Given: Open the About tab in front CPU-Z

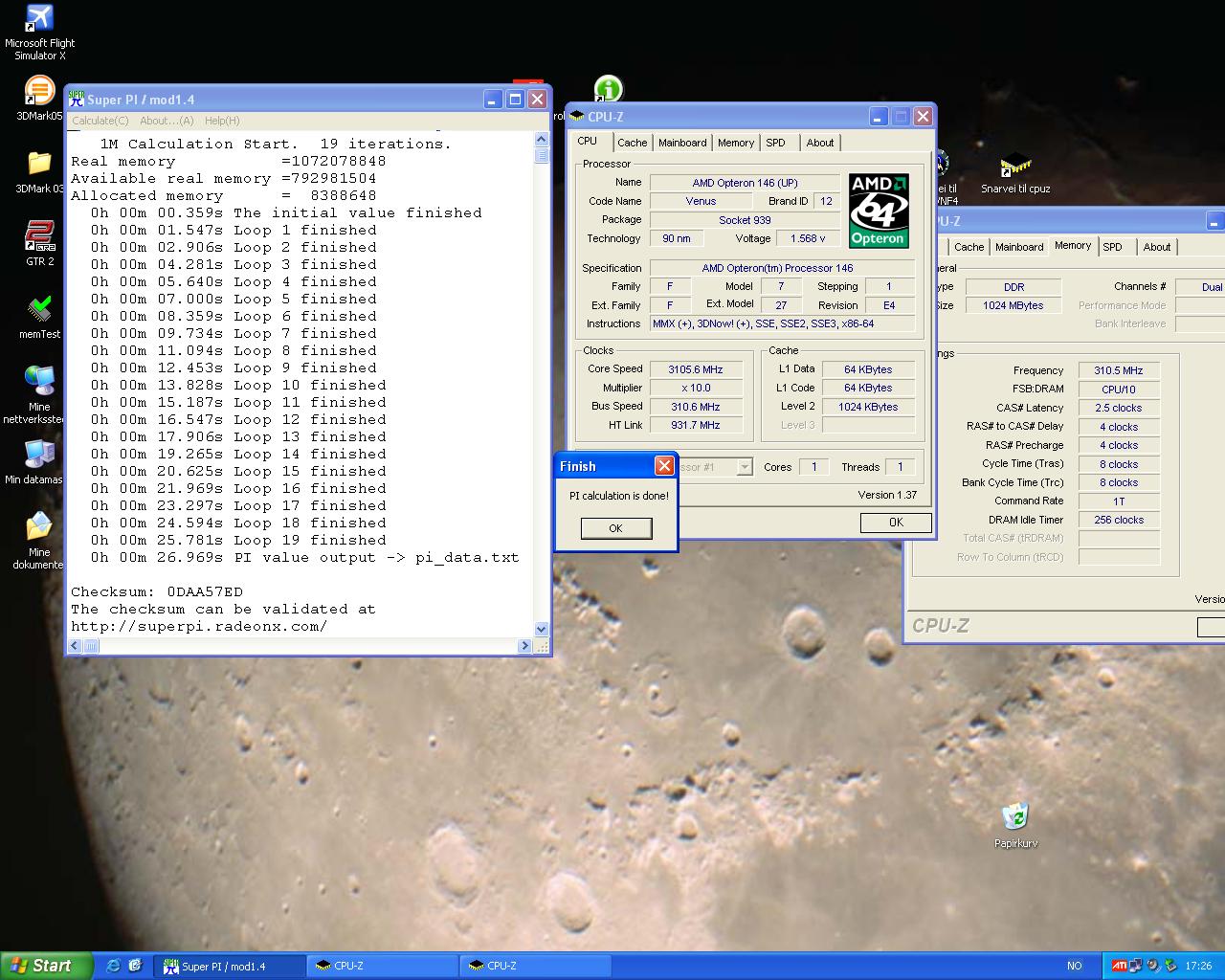Looking at the screenshot, I should point(820,143).
